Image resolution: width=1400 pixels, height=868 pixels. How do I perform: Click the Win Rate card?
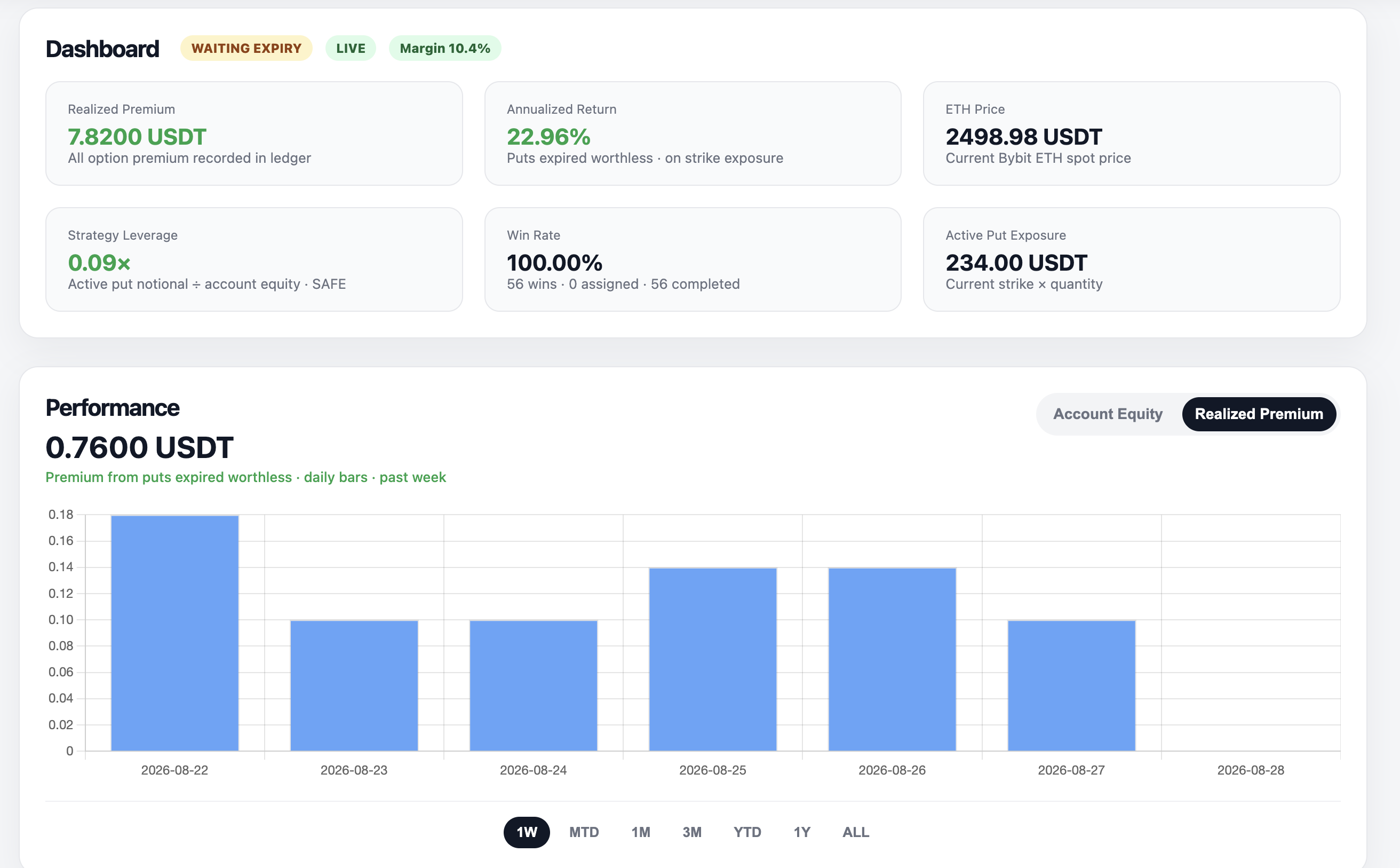(693, 259)
